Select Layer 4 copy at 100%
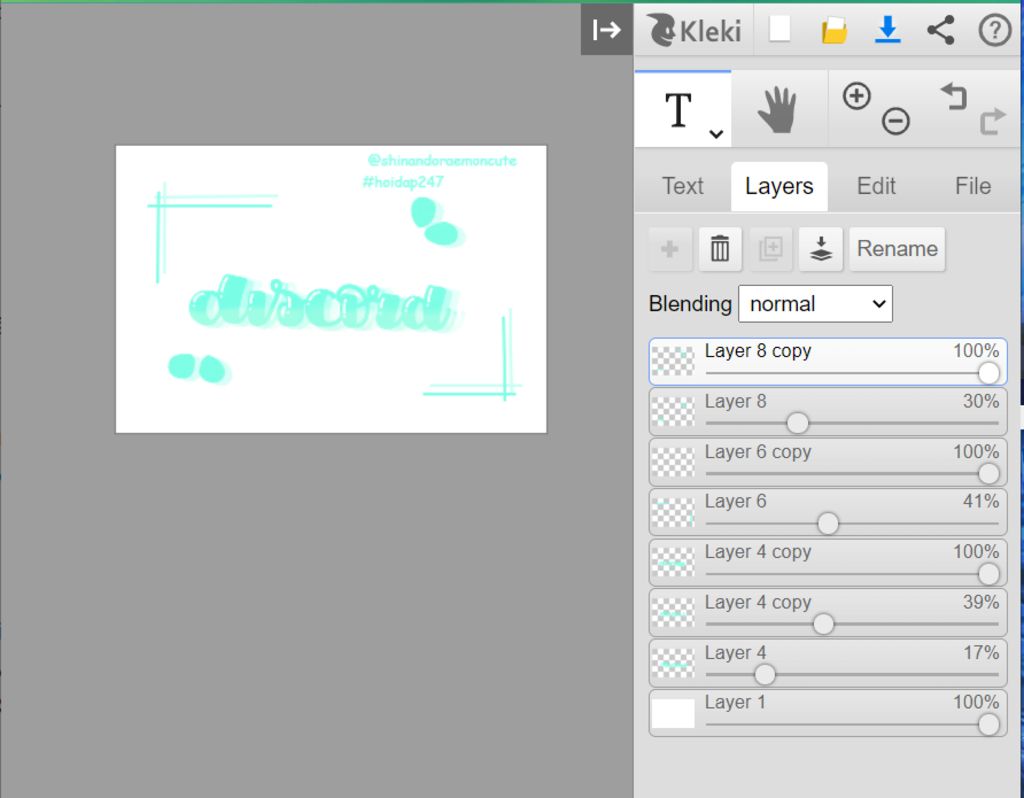 tap(827, 562)
